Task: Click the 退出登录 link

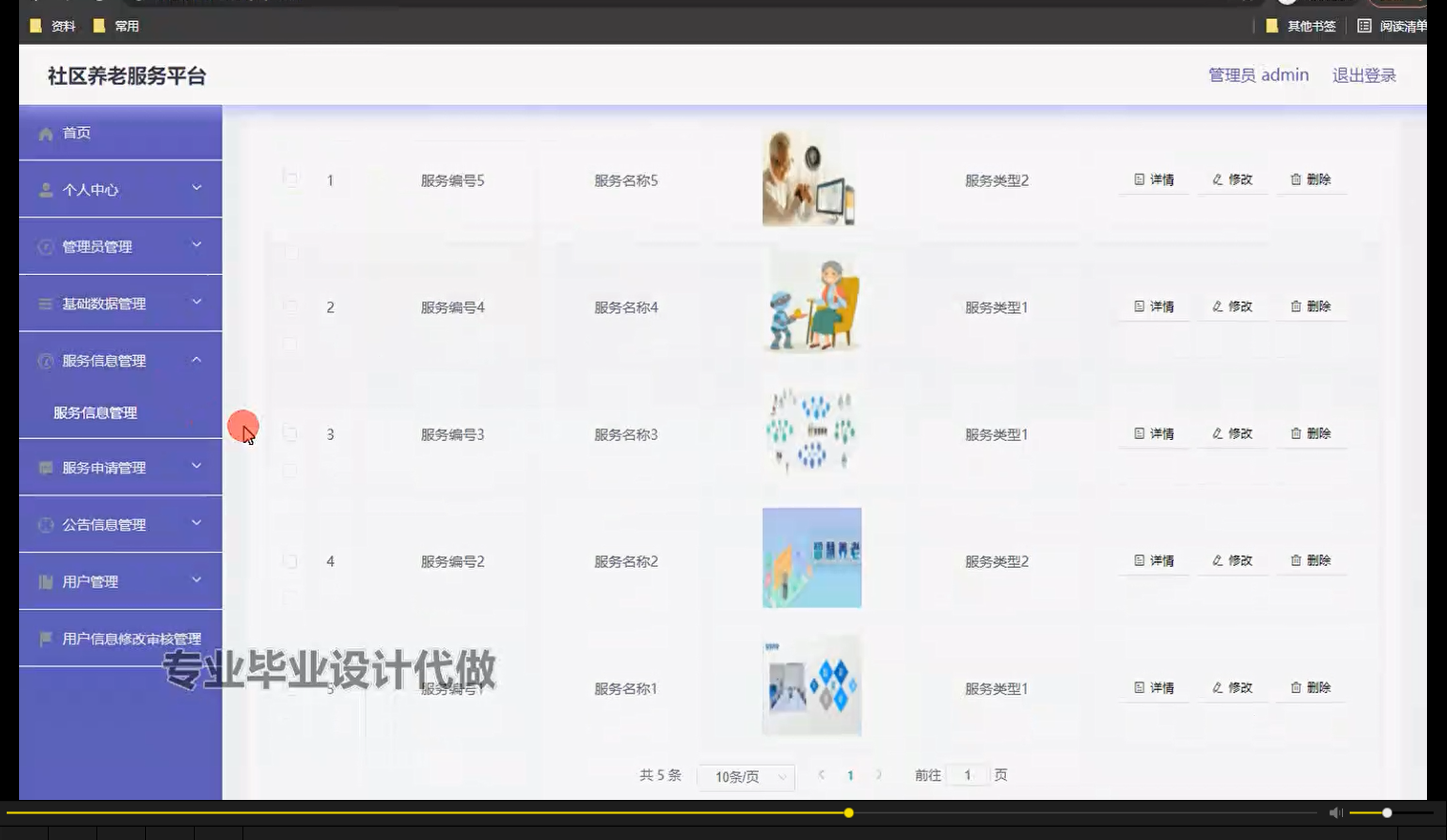Action: 1363,74
